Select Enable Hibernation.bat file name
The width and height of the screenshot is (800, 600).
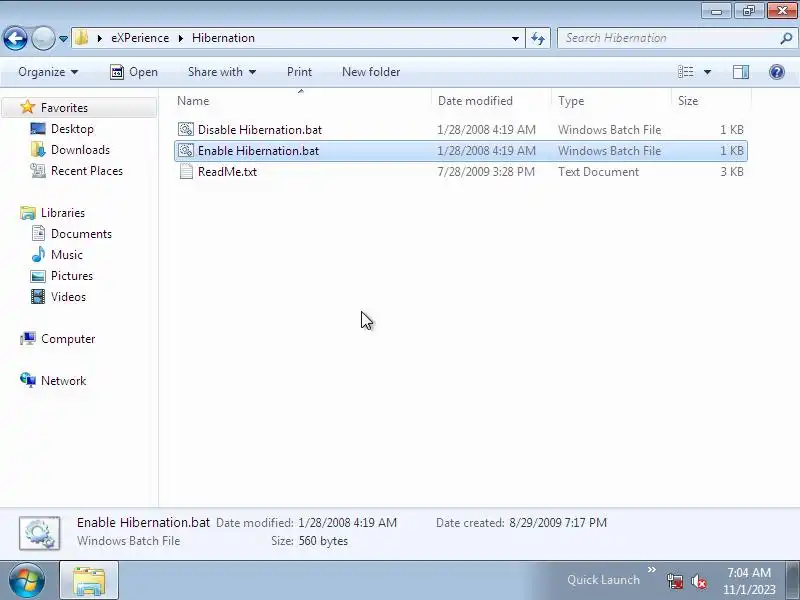click(x=258, y=151)
